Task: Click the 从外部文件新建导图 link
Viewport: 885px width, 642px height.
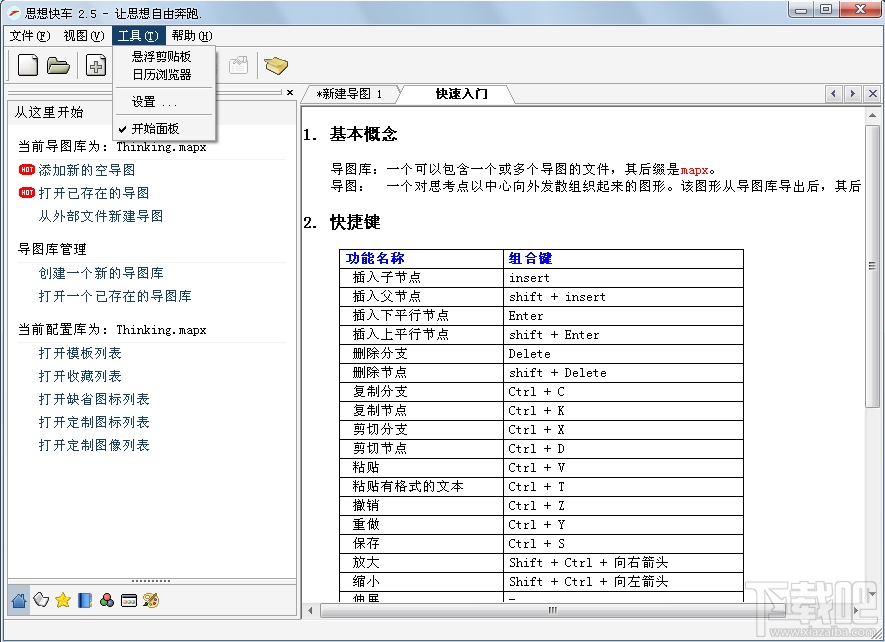Action: [101, 216]
